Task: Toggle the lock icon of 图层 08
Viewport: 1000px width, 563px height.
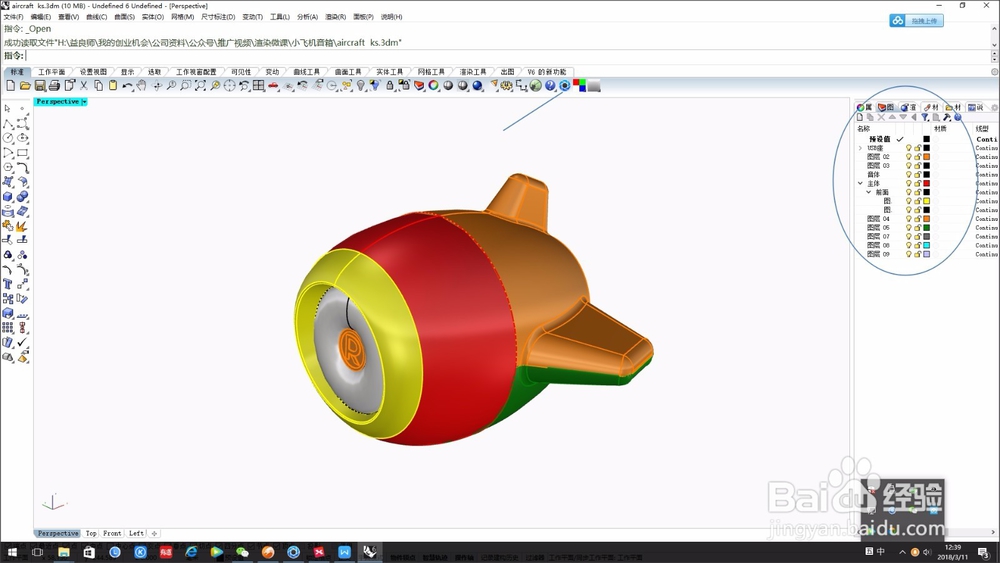Action: pyautogui.click(x=918, y=245)
